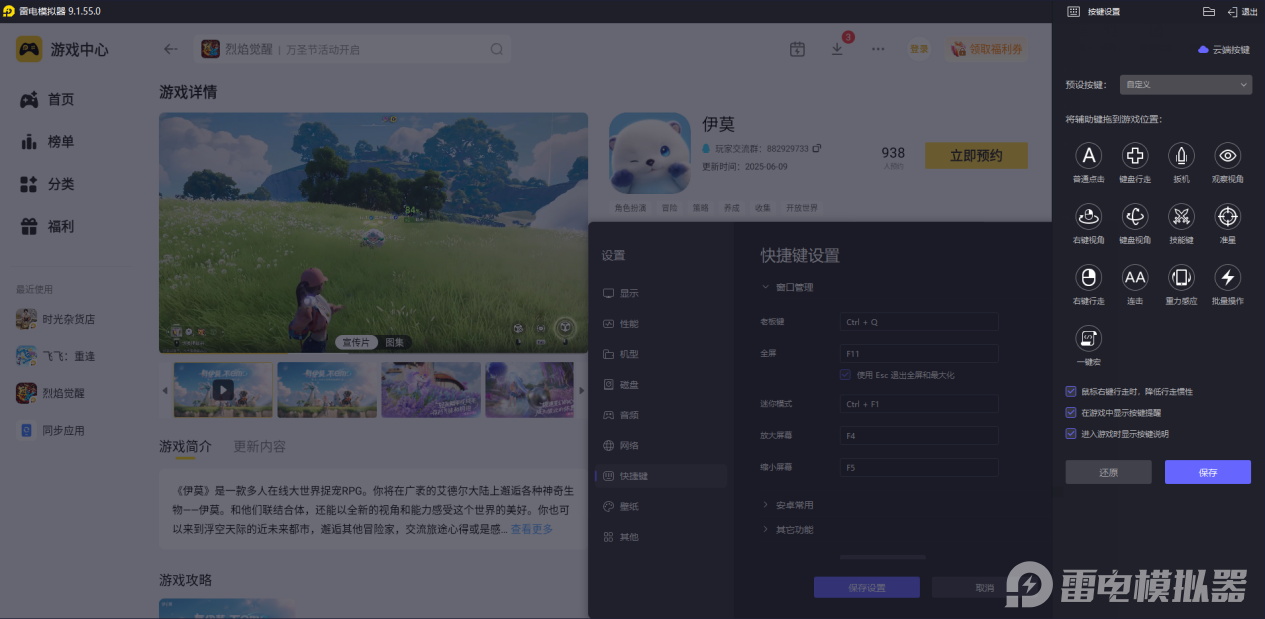Play the first video thumbnail
Image resolution: width=1265 pixels, height=619 pixels.
point(223,389)
